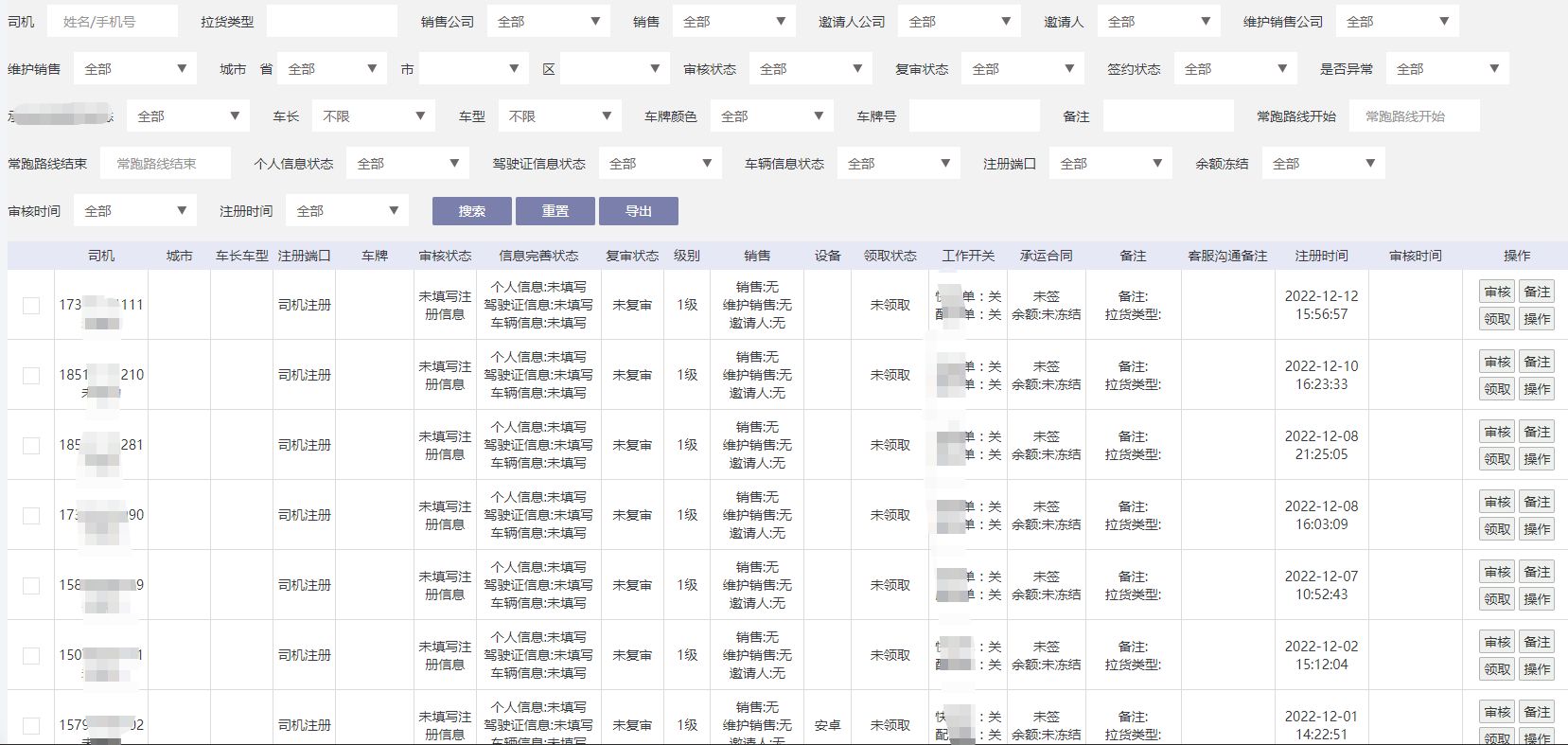Tick checkbox for row registered 2022-12-08 21:25:05
Viewport: 1568px width, 745px height.
point(31,445)
